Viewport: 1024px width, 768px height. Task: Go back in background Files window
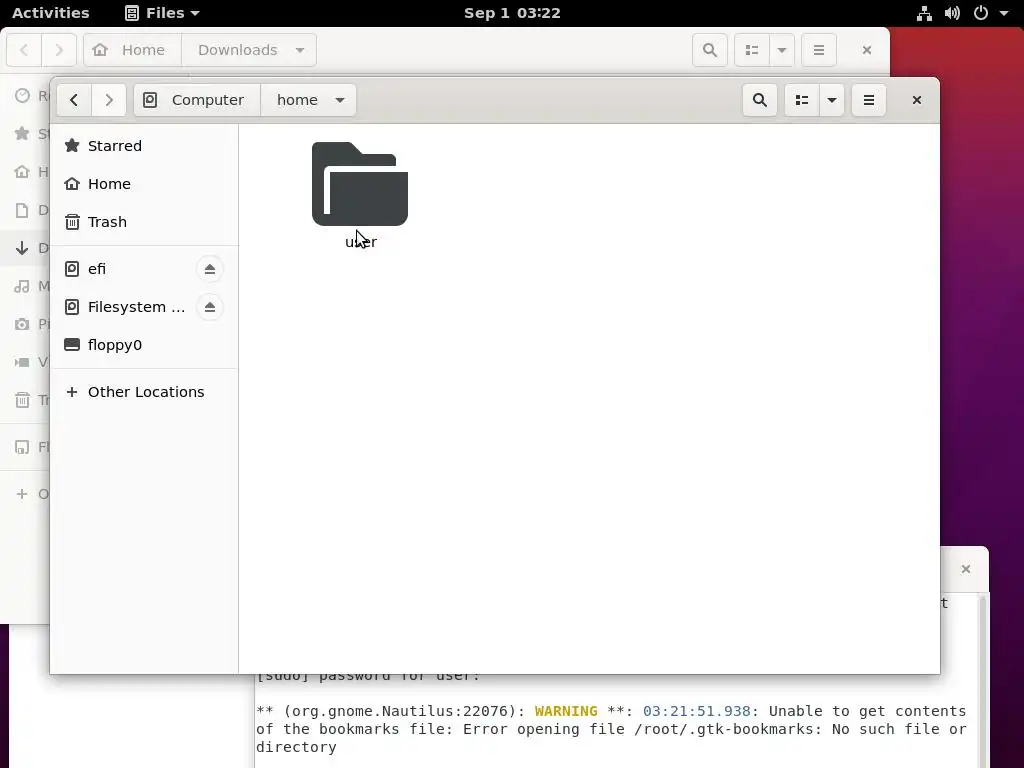pyautogui.click(x=24, y=50)
